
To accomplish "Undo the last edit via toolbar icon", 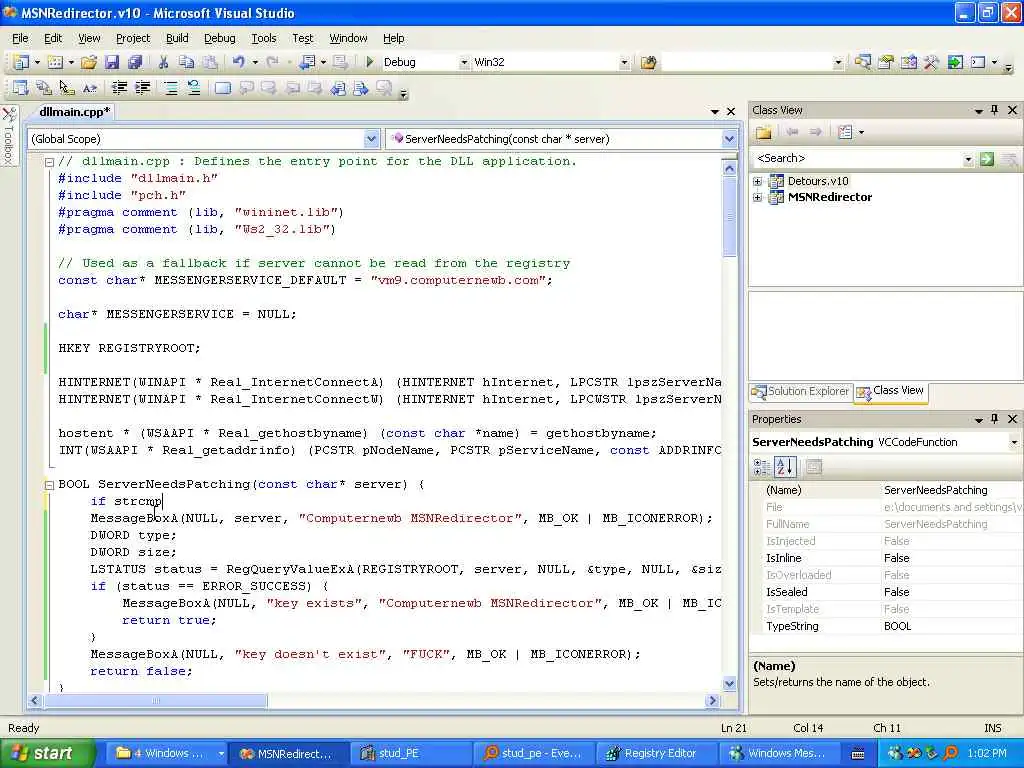I will point(238,62).
